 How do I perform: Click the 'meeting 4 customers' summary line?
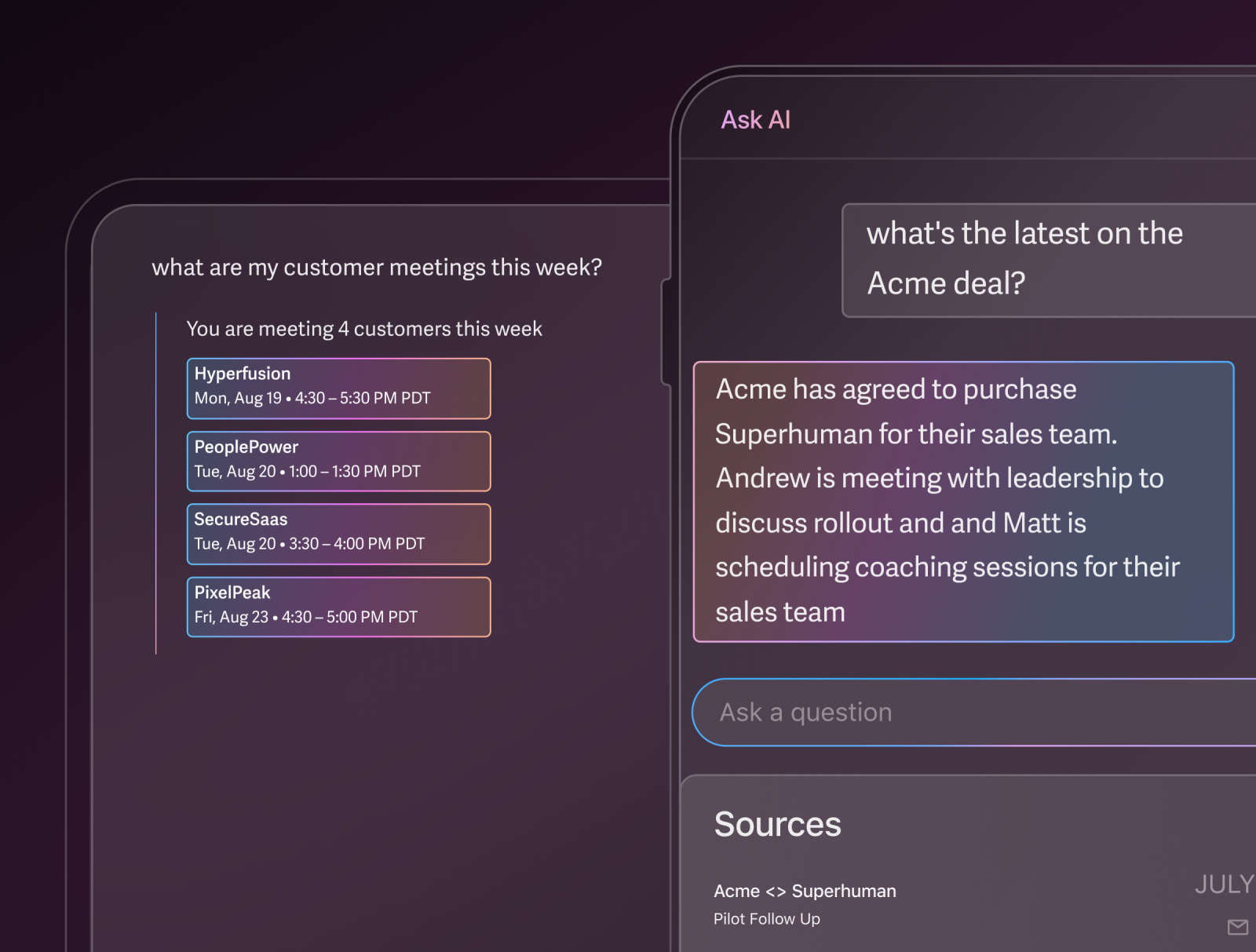364,329
